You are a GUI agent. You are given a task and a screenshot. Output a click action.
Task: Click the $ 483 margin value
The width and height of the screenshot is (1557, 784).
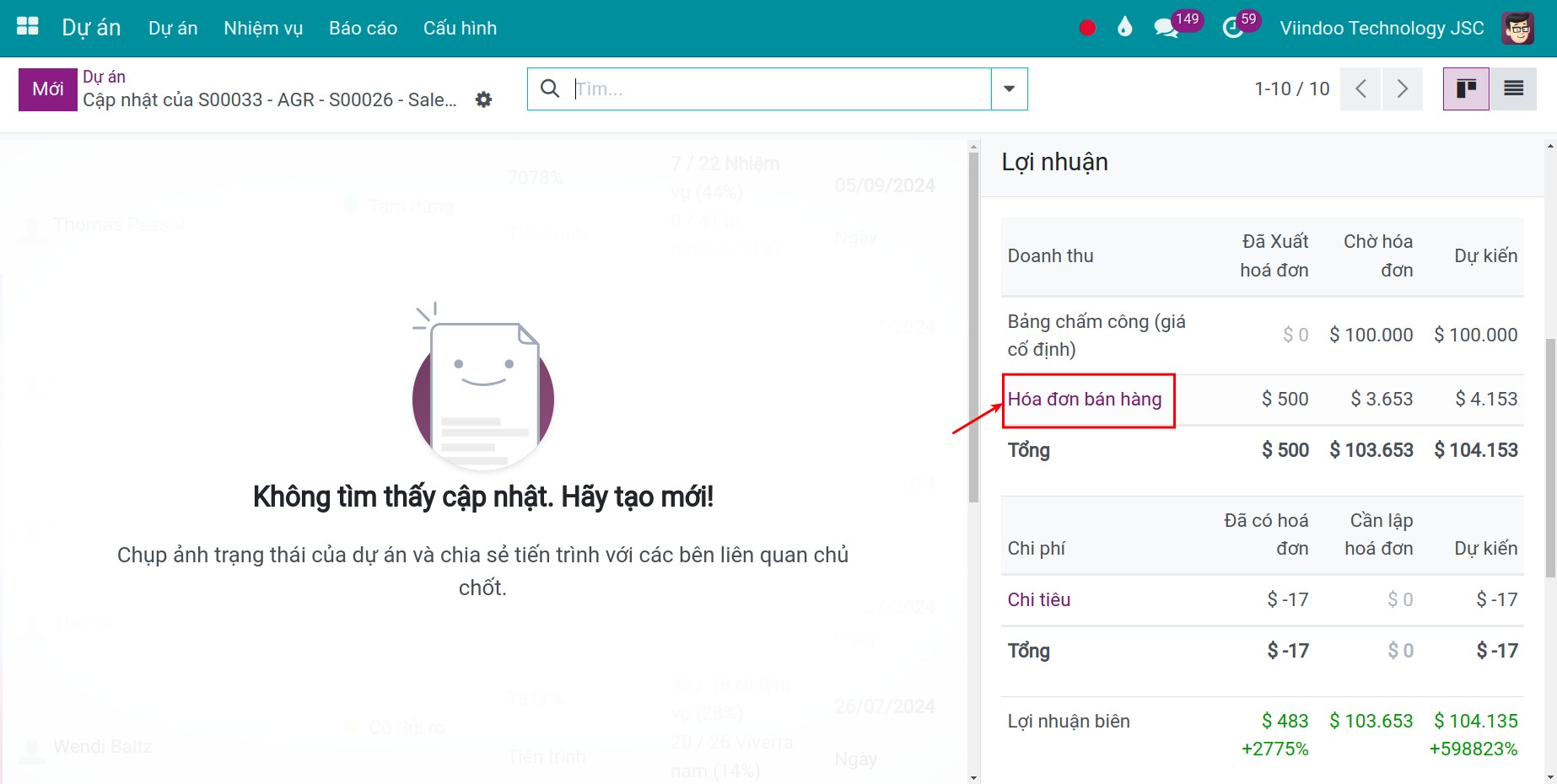point(1285,721)
